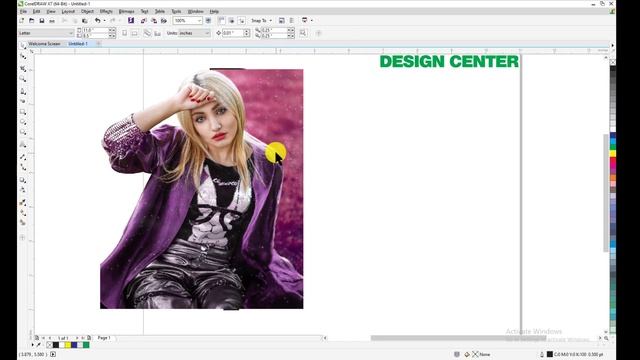640x360 pixels.
Task: Toggle apply layout to all pages
Action: [x=147, y=33]
